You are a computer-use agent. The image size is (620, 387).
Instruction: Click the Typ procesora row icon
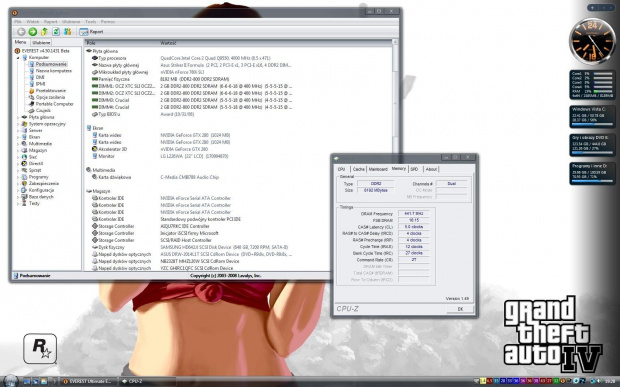pyautogui.click(x=95, y=58)
